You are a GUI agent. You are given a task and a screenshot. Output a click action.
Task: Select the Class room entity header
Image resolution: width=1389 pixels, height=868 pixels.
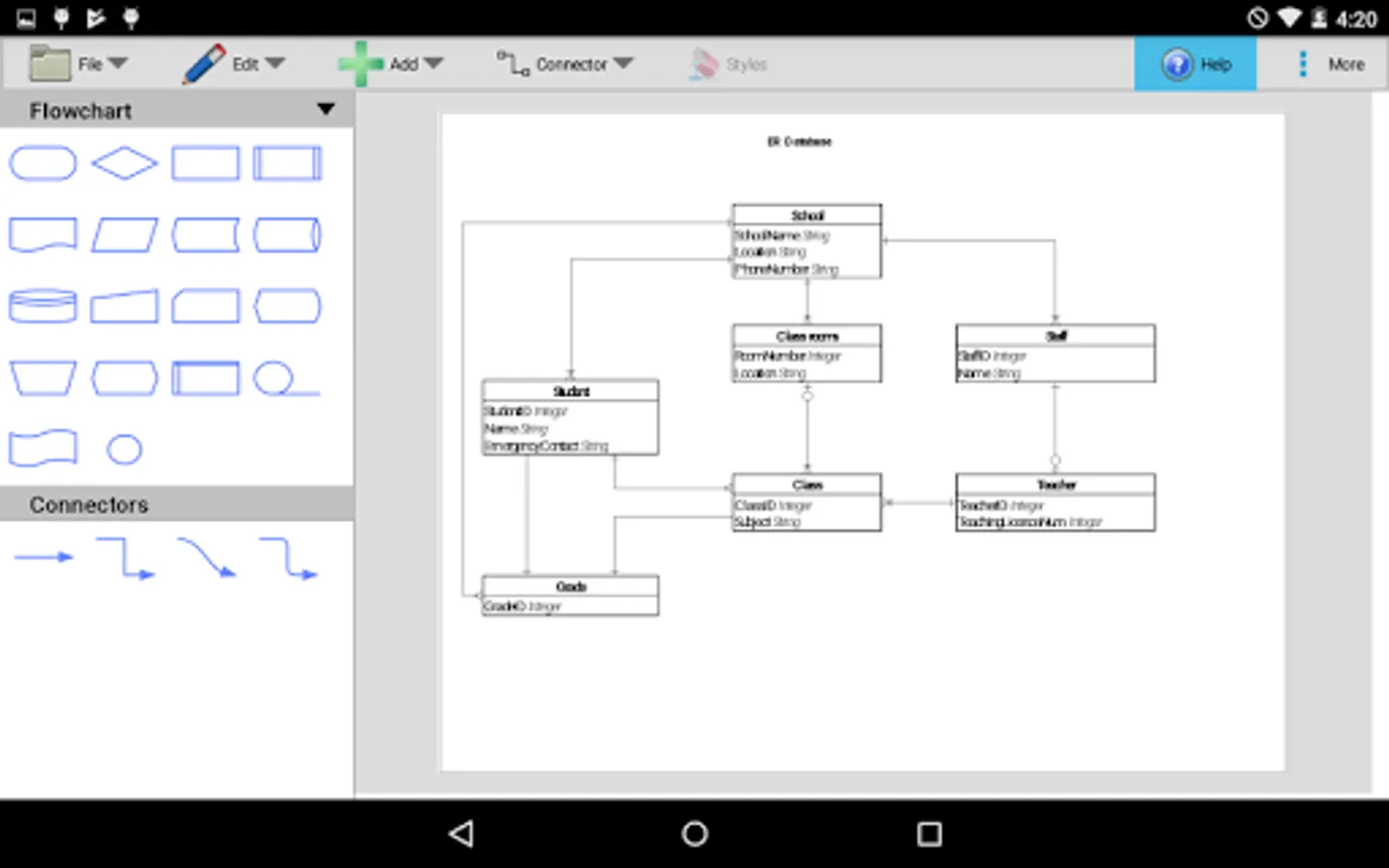(806, 336)
